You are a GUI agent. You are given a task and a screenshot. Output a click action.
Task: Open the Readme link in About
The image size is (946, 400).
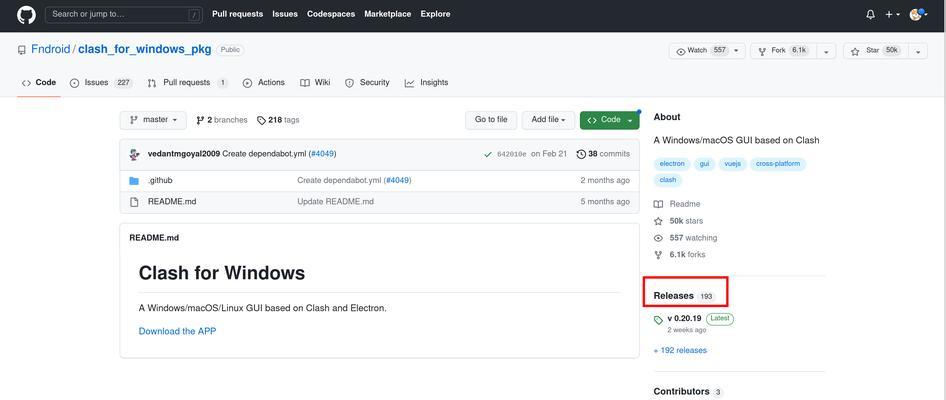tap(677, 204)
